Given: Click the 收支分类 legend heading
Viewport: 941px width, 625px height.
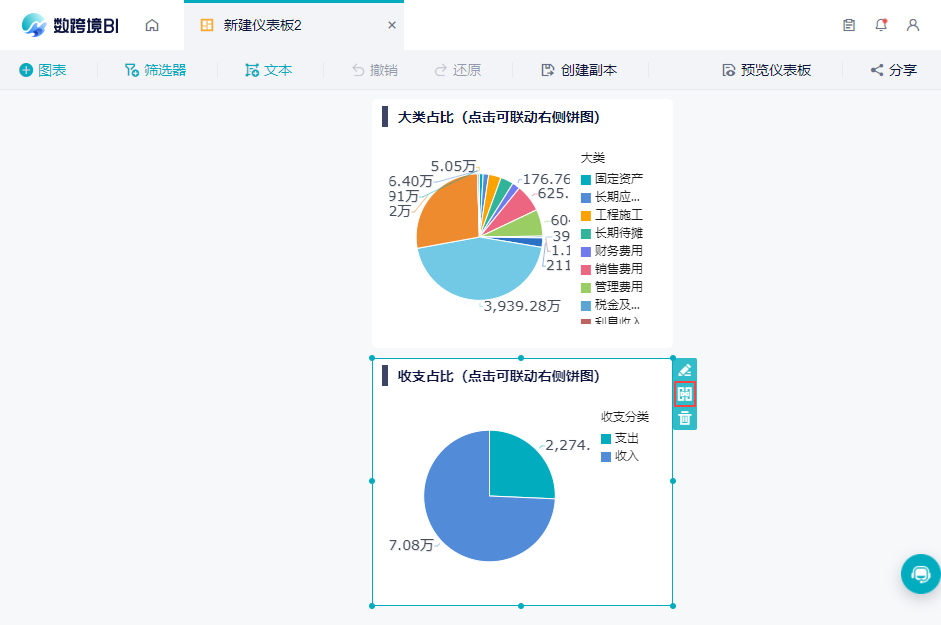Looking at the screenshot, I should pos(625,417).
